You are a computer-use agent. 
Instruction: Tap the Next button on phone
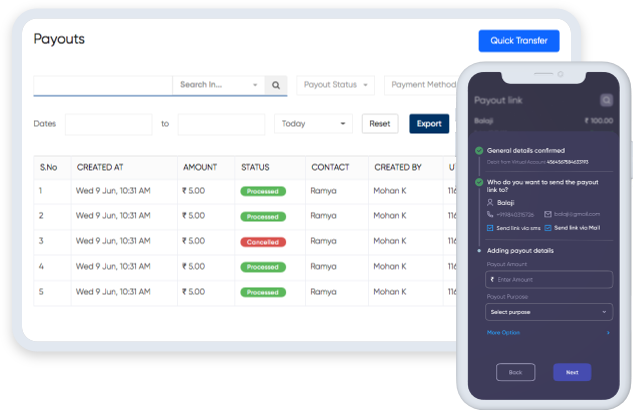coord(572,372)
